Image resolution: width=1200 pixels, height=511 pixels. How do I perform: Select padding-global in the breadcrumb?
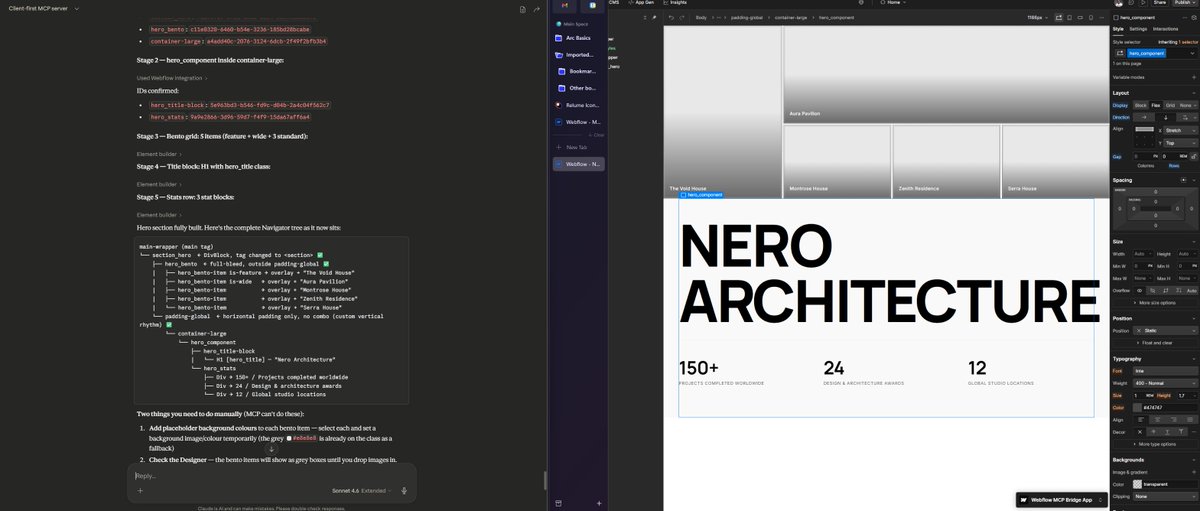click(747, 18)
